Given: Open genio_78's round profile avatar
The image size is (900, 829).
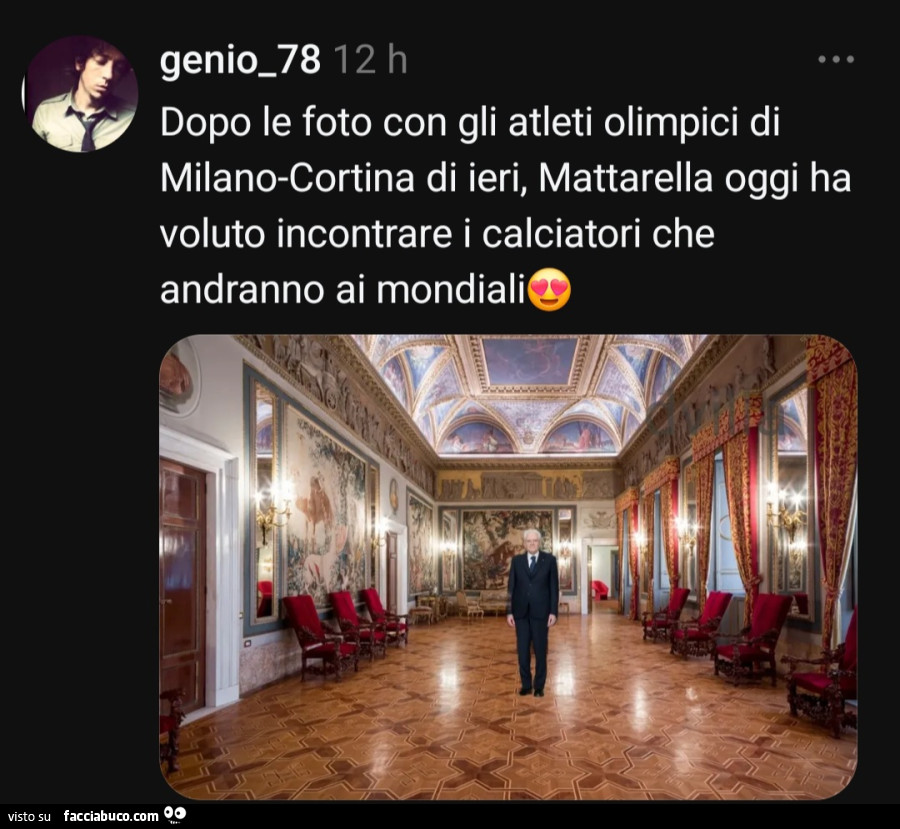Looking at the screenshot, I should [x=81, y=94].
